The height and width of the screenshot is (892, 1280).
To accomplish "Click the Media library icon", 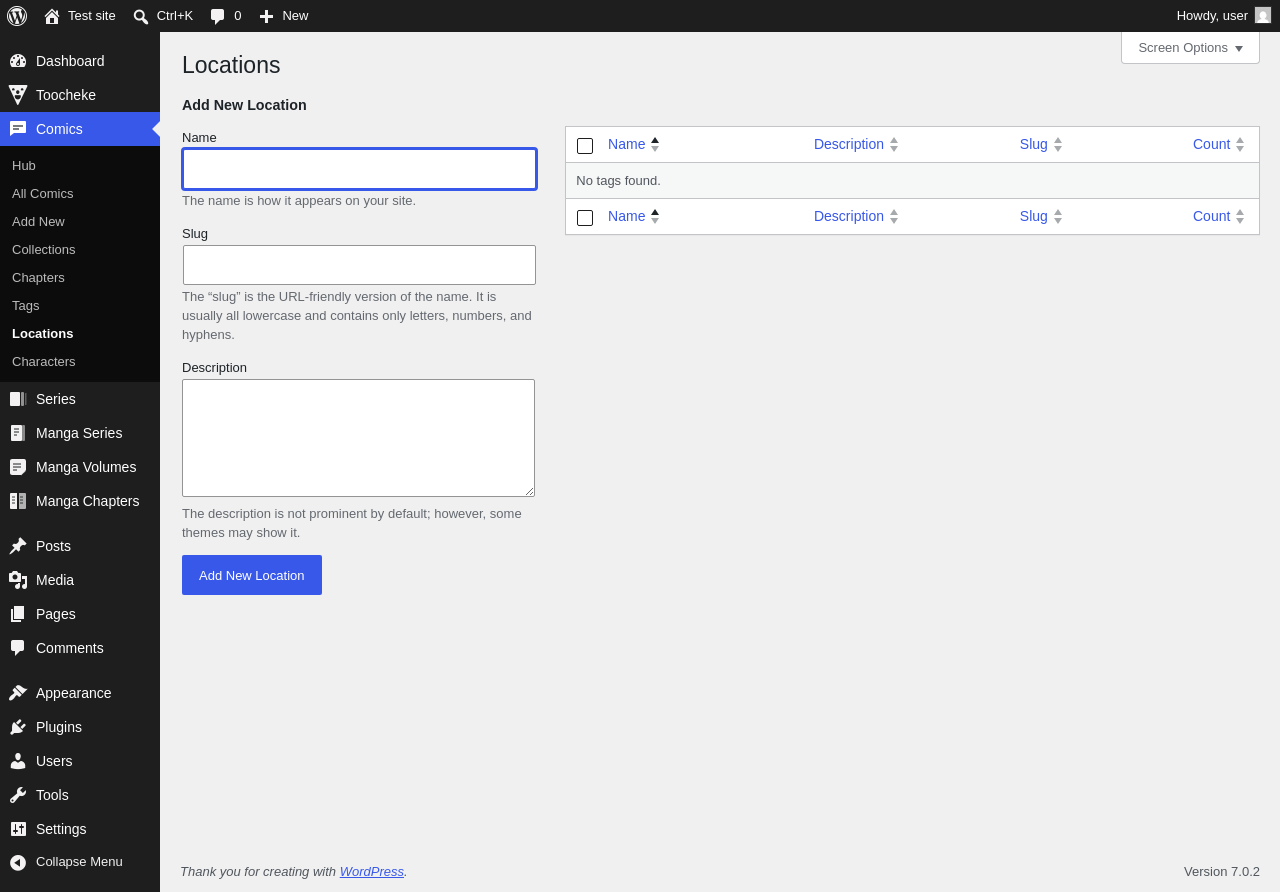I will pos(18,580).
